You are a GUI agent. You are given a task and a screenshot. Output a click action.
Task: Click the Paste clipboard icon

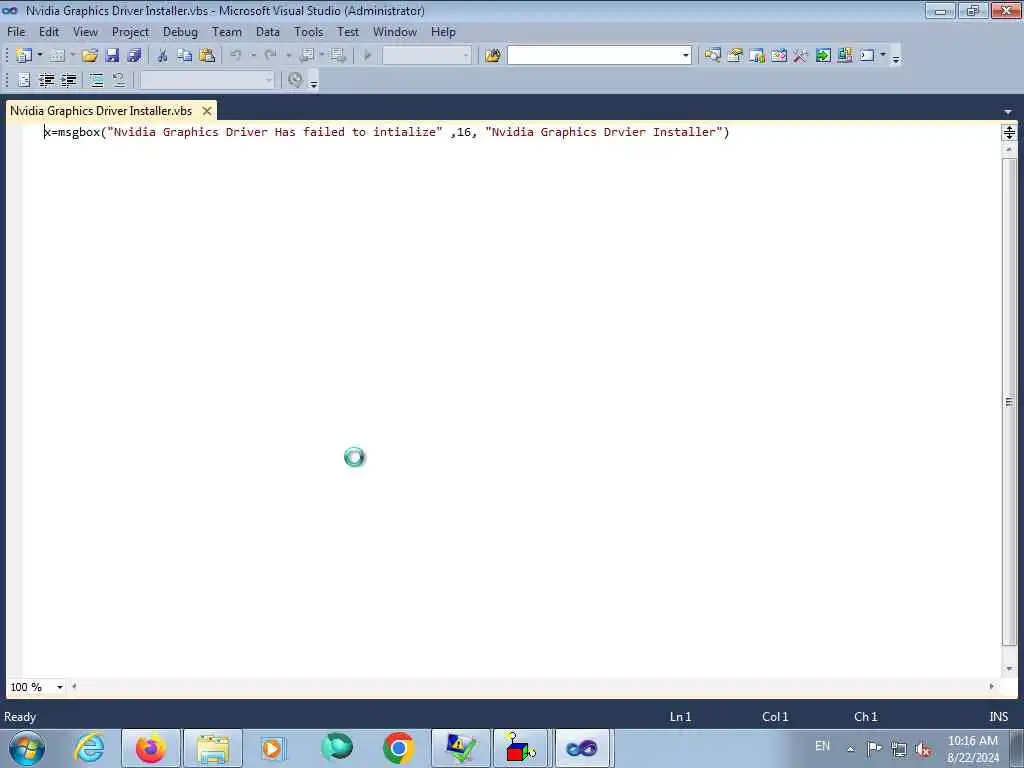pos(207,56)
